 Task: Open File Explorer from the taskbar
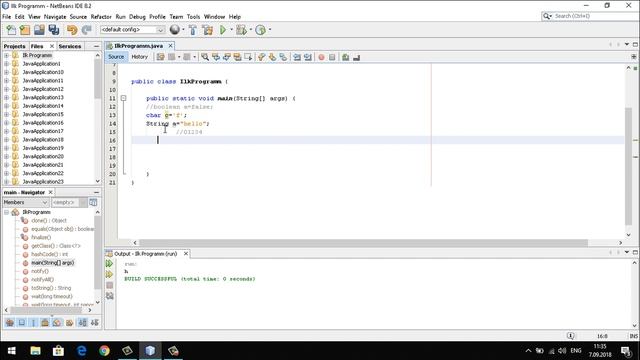click(x=35, y=351)
